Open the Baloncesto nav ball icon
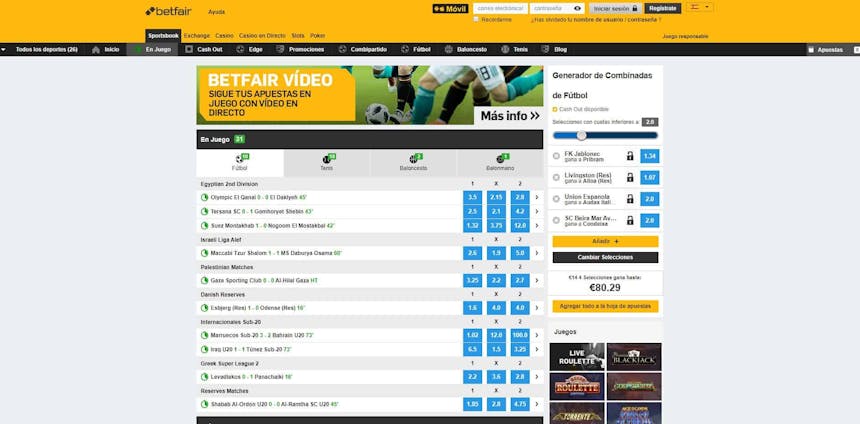This screenshot has height=424, width=860. click(x=449, y=49)
